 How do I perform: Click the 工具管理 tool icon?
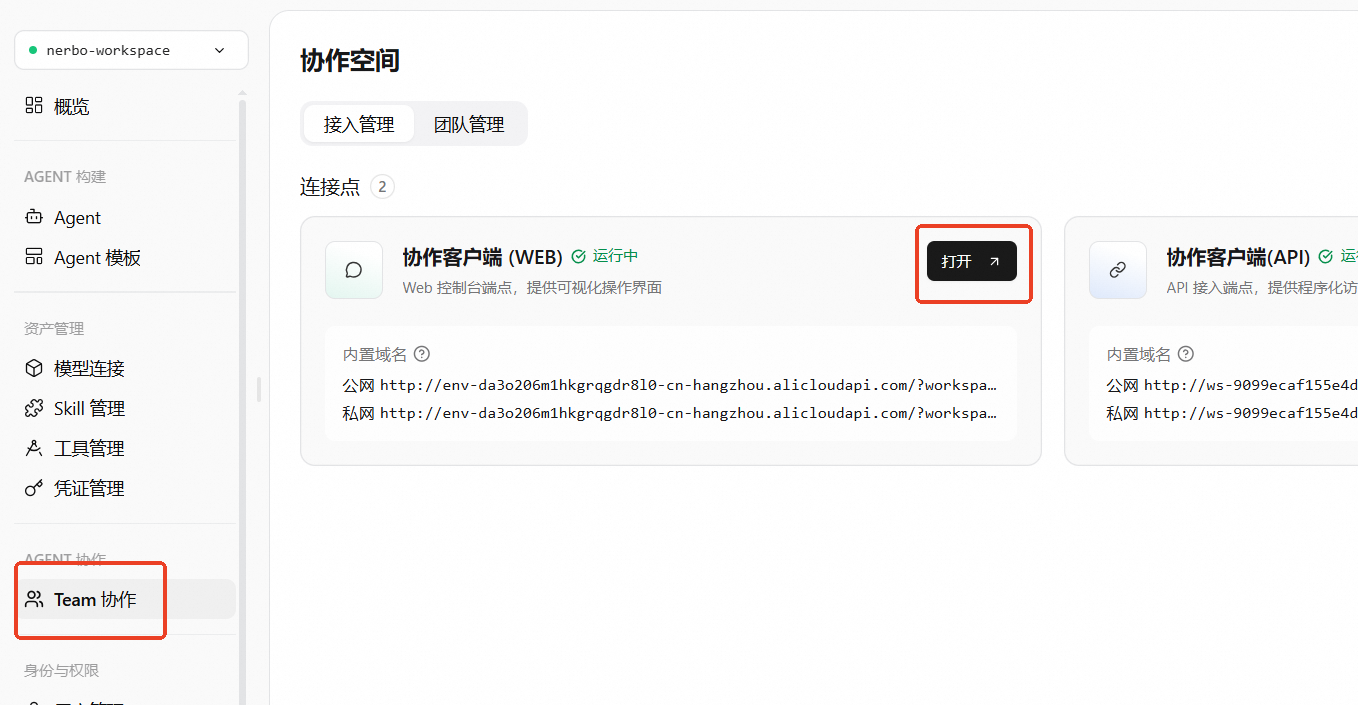(x=34, y=447)
